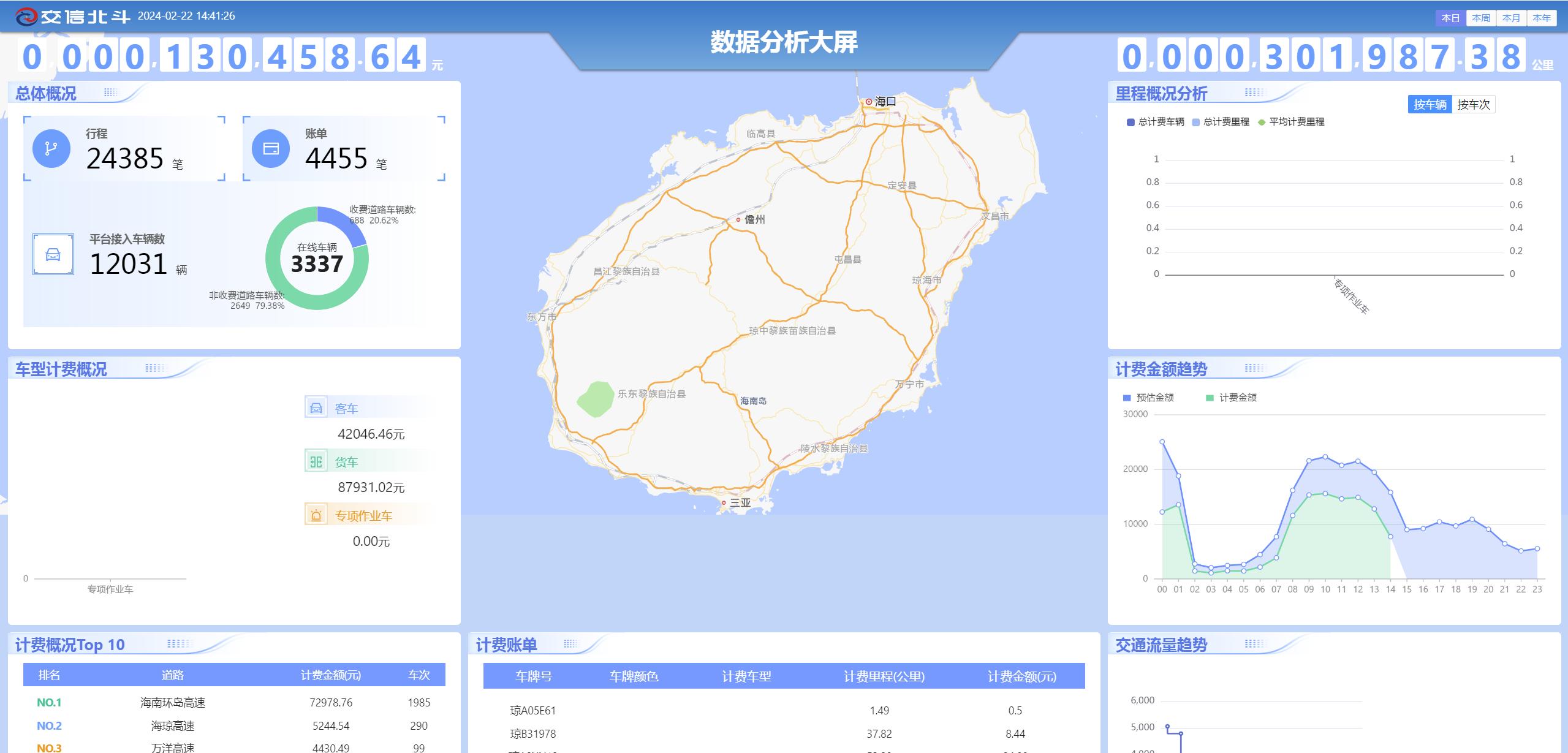Click the special operation vehicle (专项作业车) icon
This screenshot has height=753, width=1568.
(316, 515)
